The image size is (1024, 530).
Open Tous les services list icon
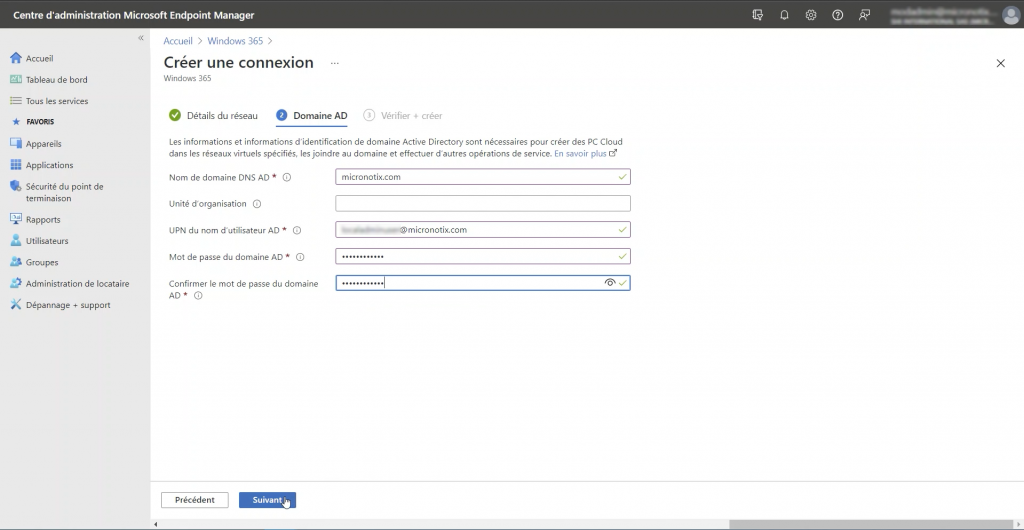click(16, 101)
